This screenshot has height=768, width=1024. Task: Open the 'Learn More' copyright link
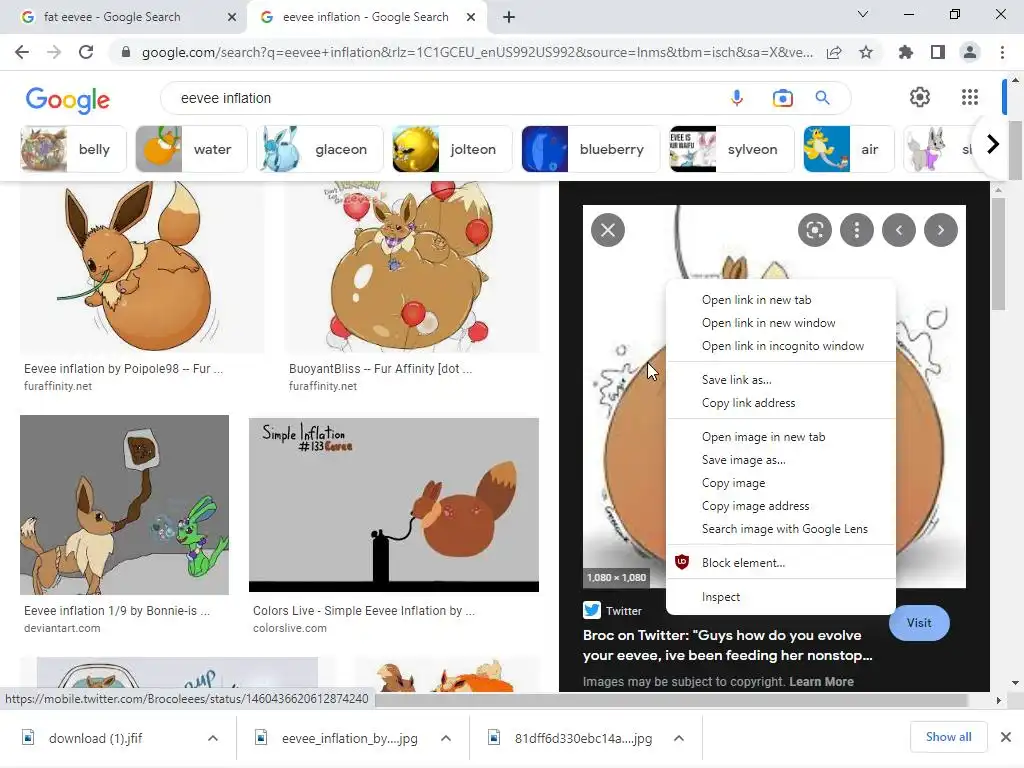click(821, 682)
